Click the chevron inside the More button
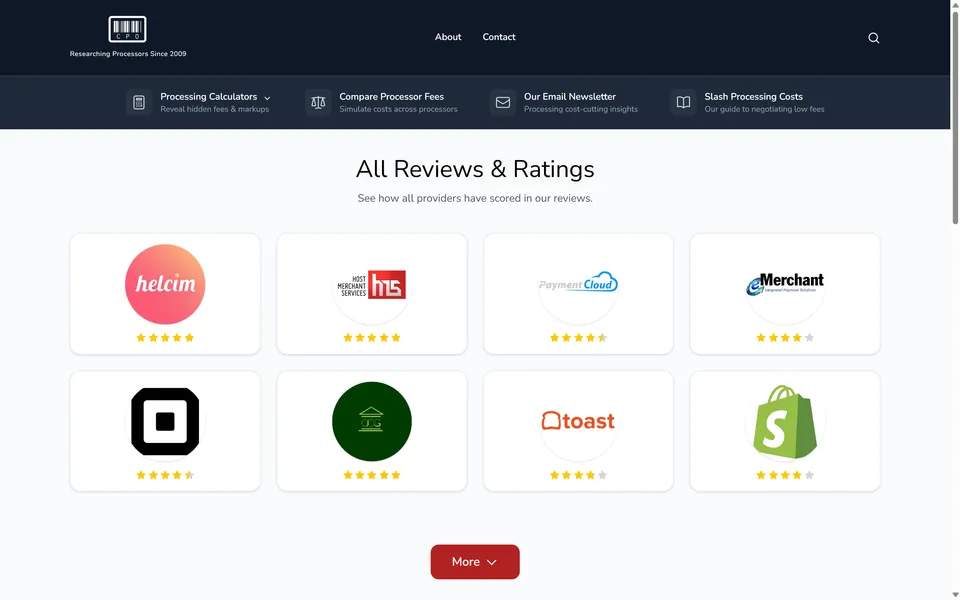Screen dimensions: 960x600 (492, 562)
